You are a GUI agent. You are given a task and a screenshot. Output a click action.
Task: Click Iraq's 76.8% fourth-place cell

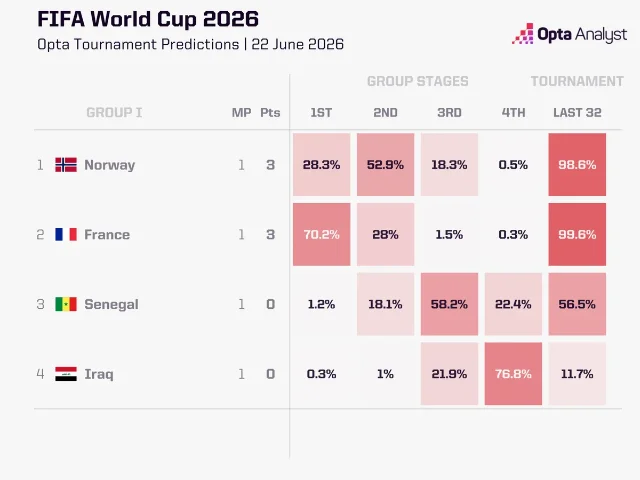pyautogui.click(x=513, y=374)
